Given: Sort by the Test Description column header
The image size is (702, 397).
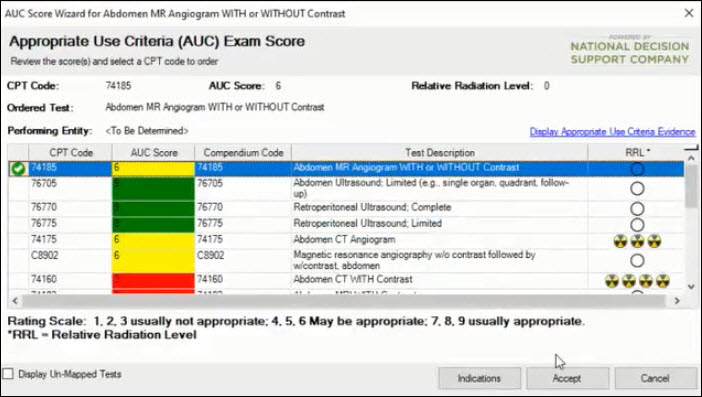Looking at the screenshot, I should [x=439, y=153].
